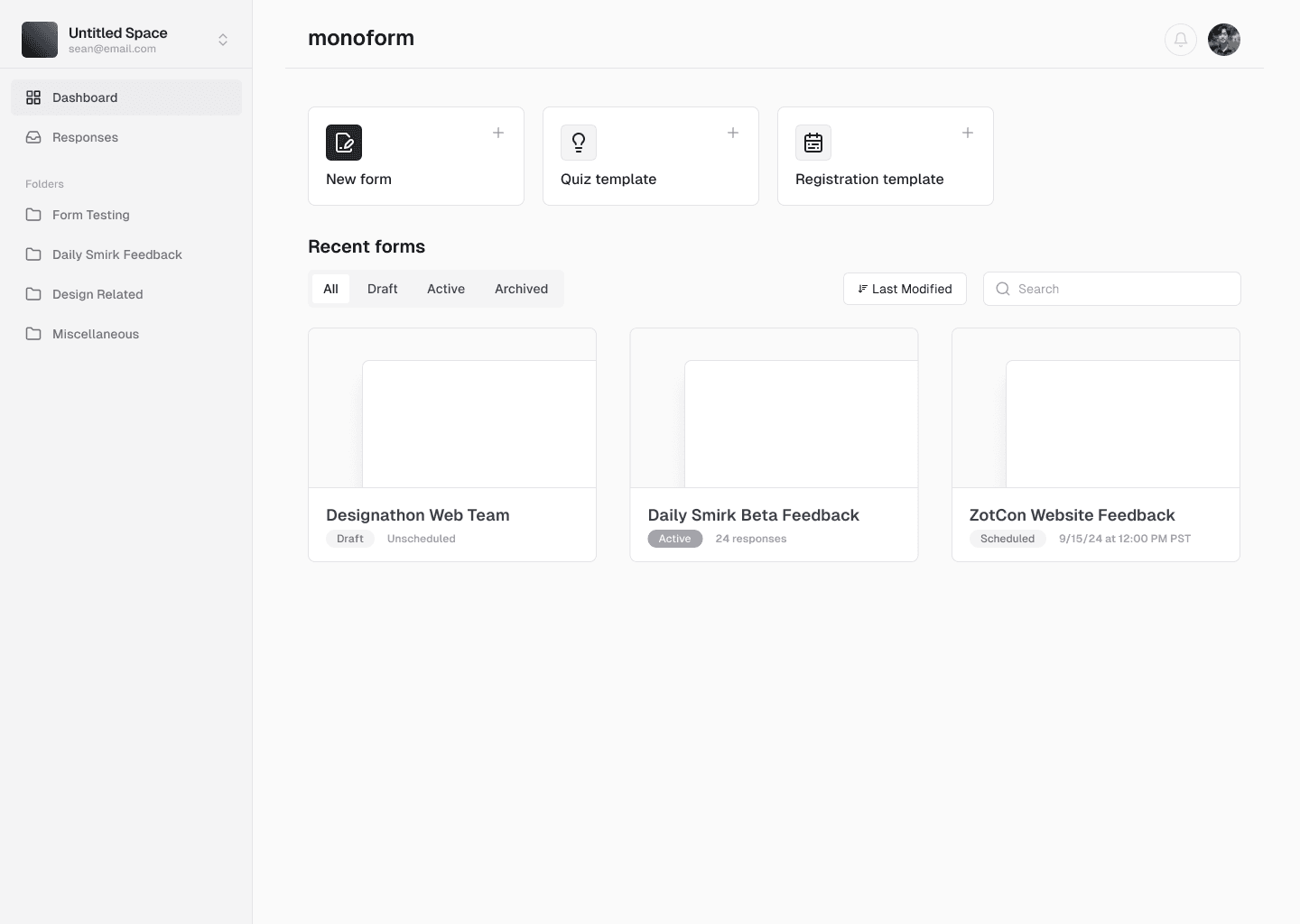Screen dimensions: 1300x924
Task: Select the New form pencil icon
Action: pyautogui.click(x=343, y=143)
